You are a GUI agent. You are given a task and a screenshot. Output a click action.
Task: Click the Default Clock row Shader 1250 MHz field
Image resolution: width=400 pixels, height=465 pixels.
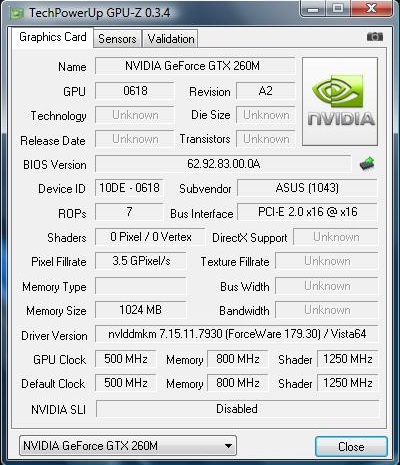[x=347, y=383]
